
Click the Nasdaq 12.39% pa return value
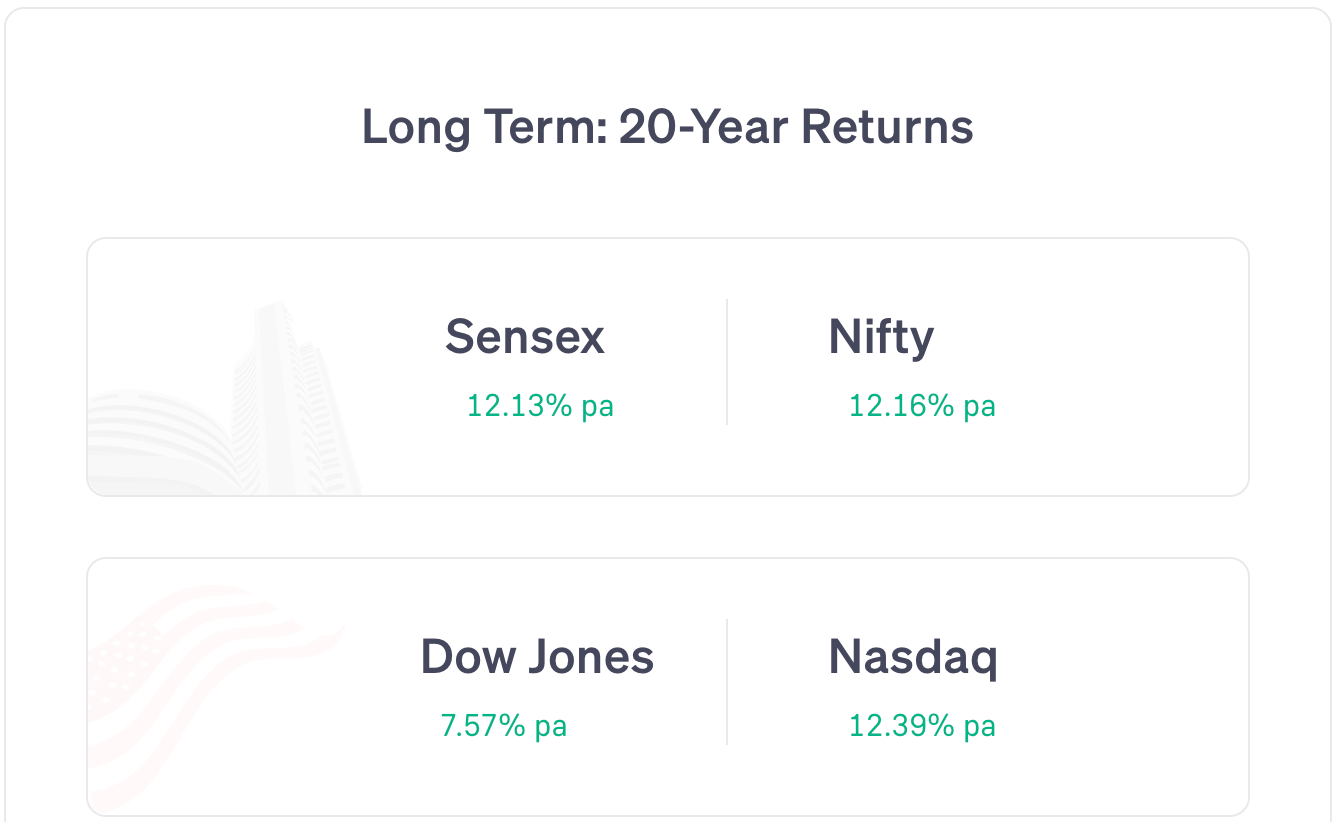tap(922, 726)
